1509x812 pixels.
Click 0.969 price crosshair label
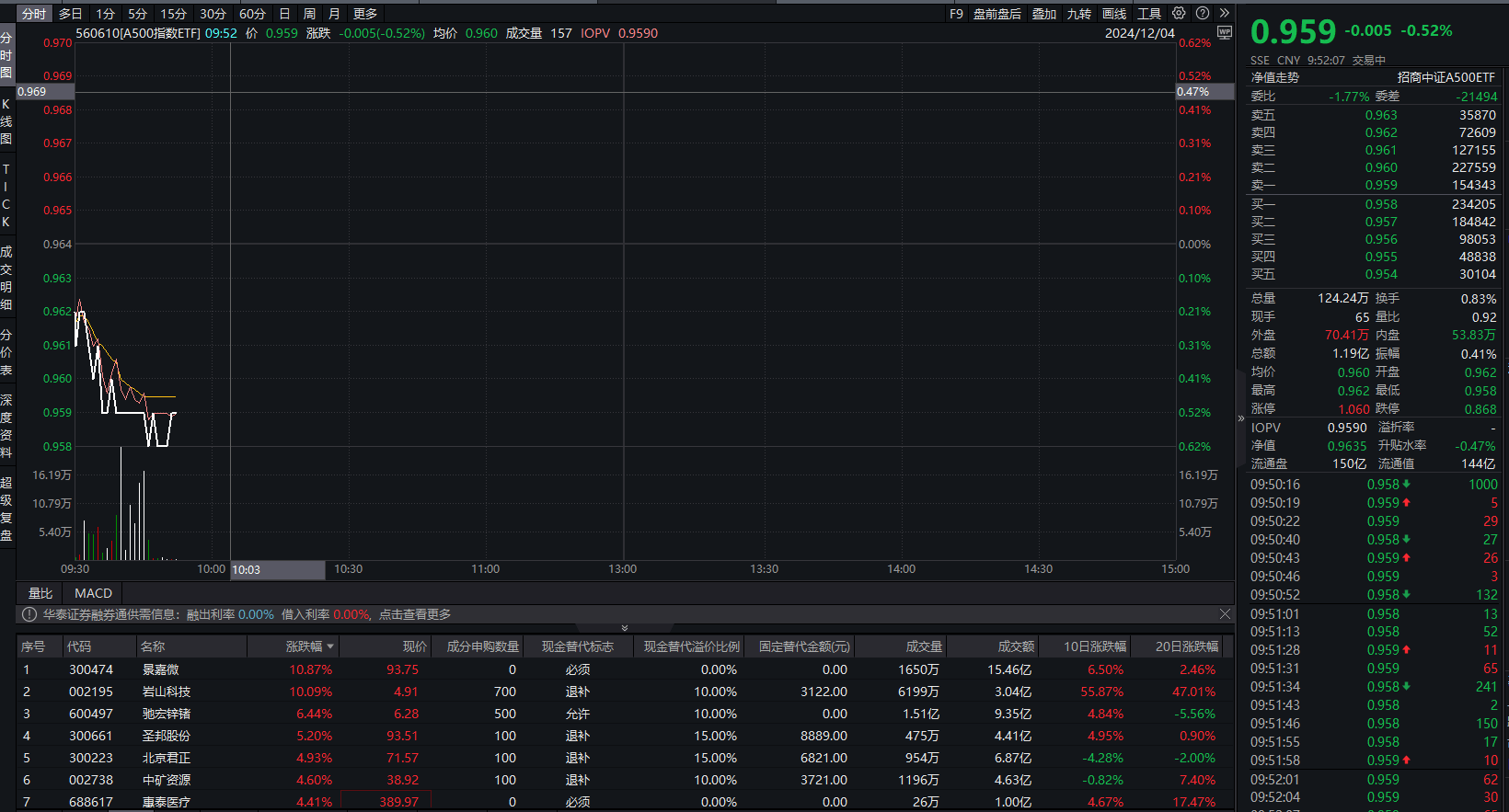(45, 91)
